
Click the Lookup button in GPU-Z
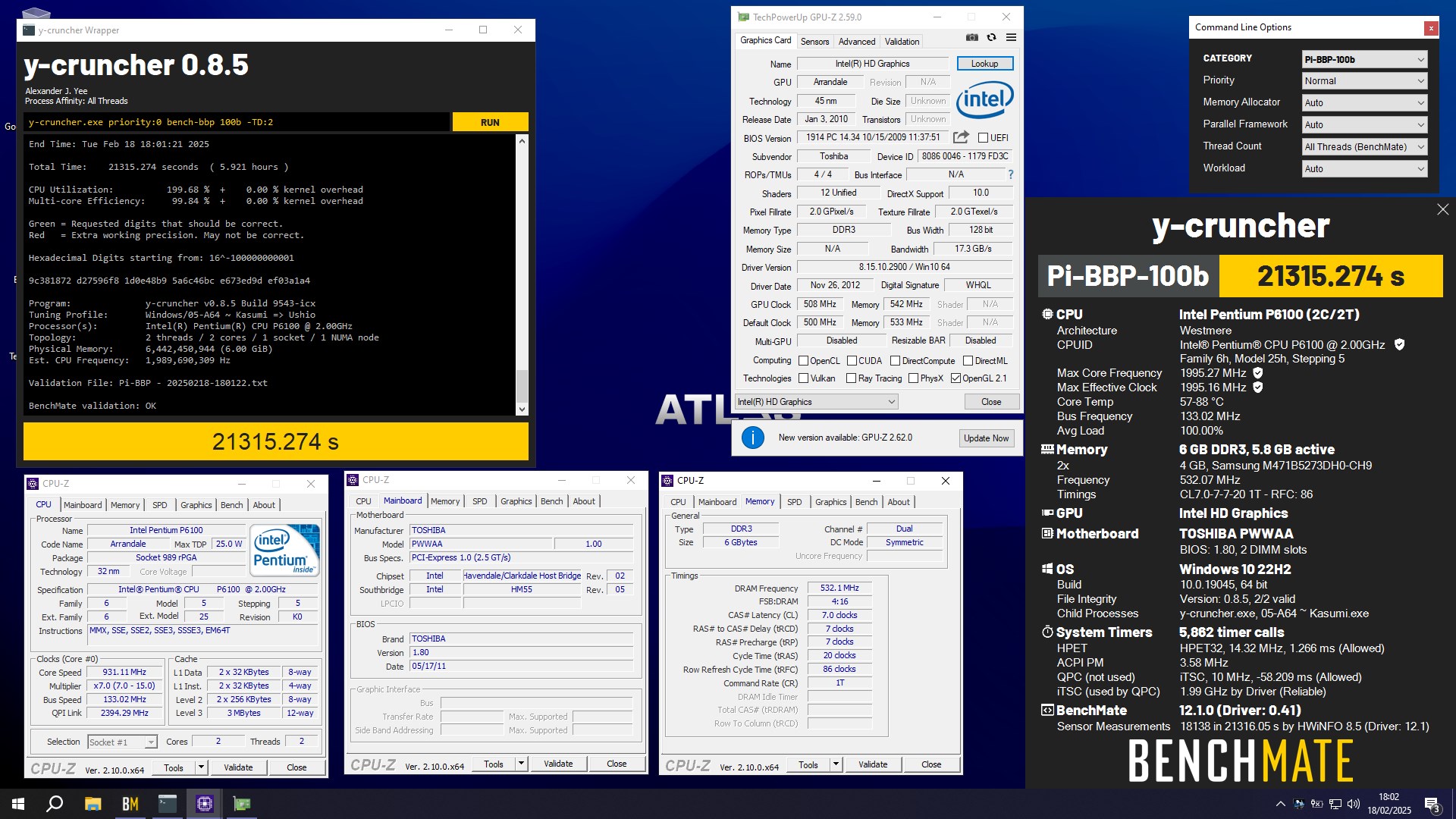(984, 64)
